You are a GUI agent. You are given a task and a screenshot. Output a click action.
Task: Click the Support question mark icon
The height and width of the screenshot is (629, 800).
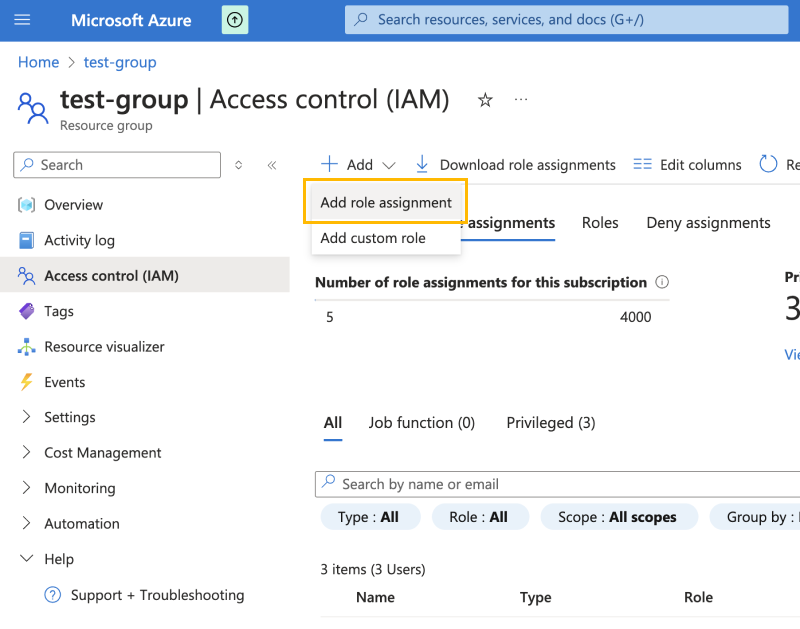click(x=53, y=595)
